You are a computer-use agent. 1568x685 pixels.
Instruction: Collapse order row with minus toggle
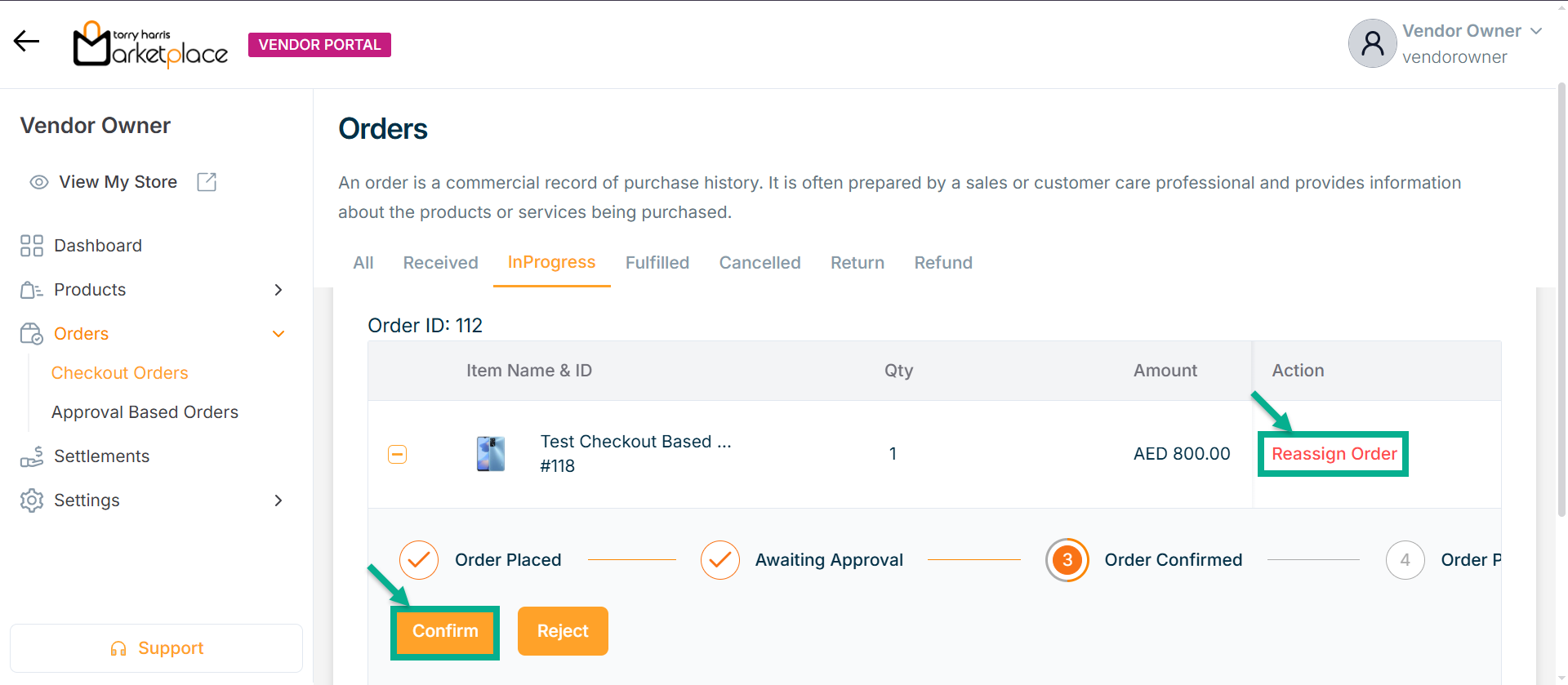click(398, 454)
